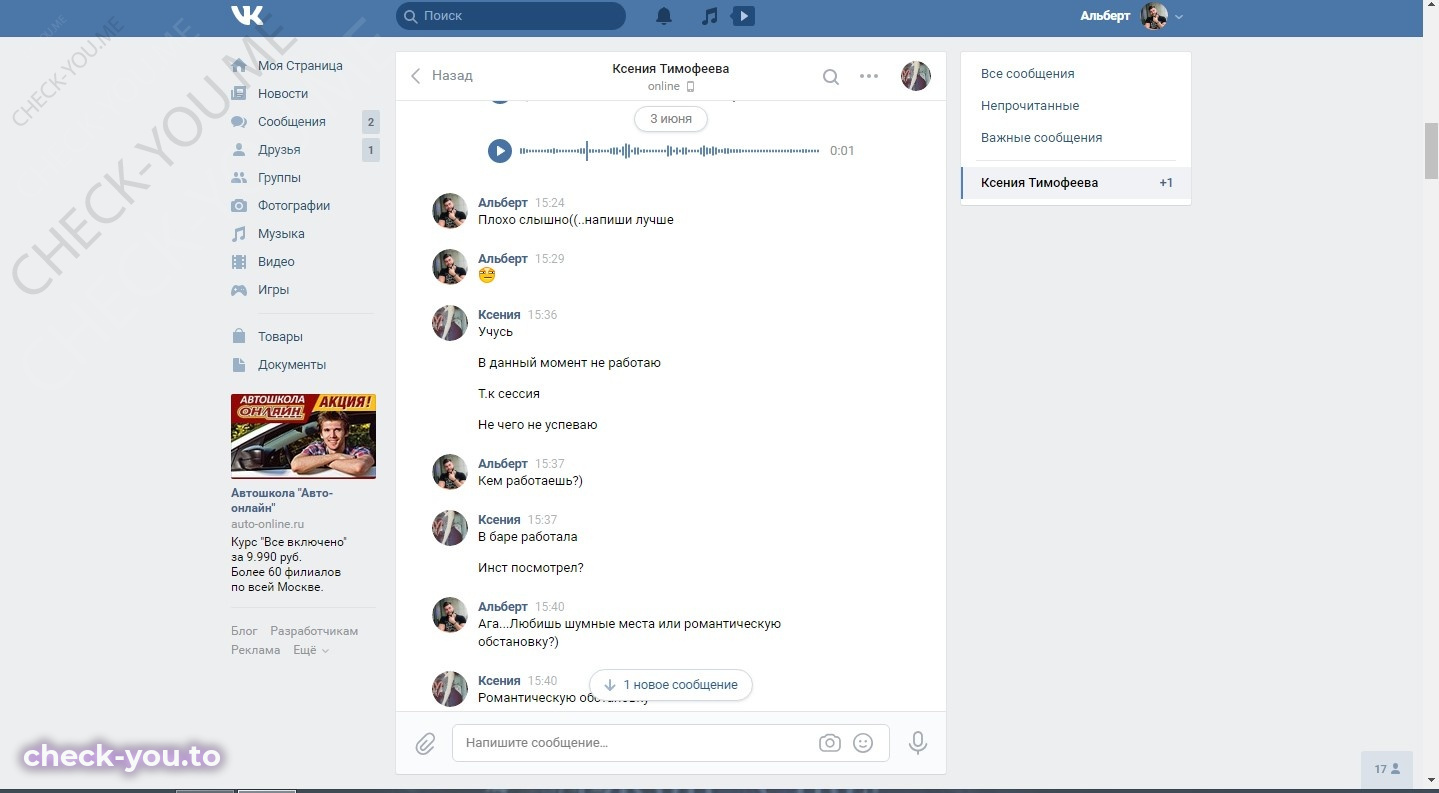Click the video play icon in header
Viewport: 1439px width, 793px height.
pos(743,16)
